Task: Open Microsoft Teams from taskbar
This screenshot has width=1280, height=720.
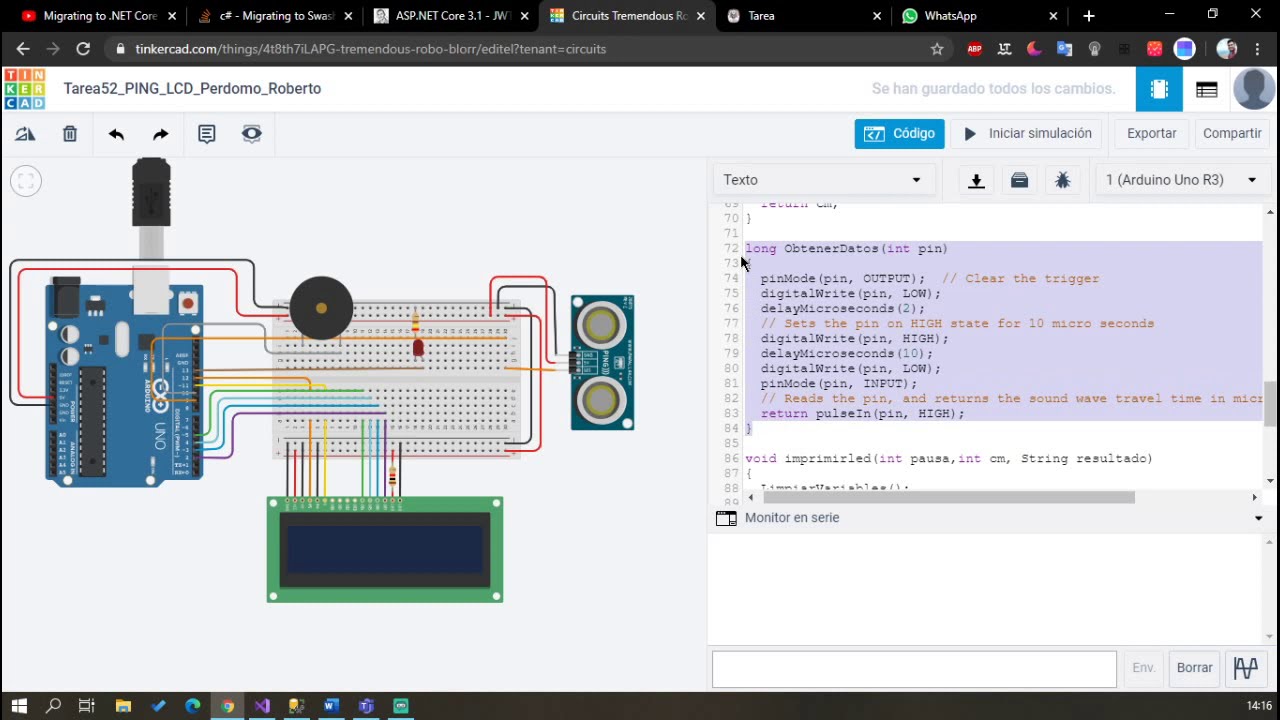Action: pos(366,706)
